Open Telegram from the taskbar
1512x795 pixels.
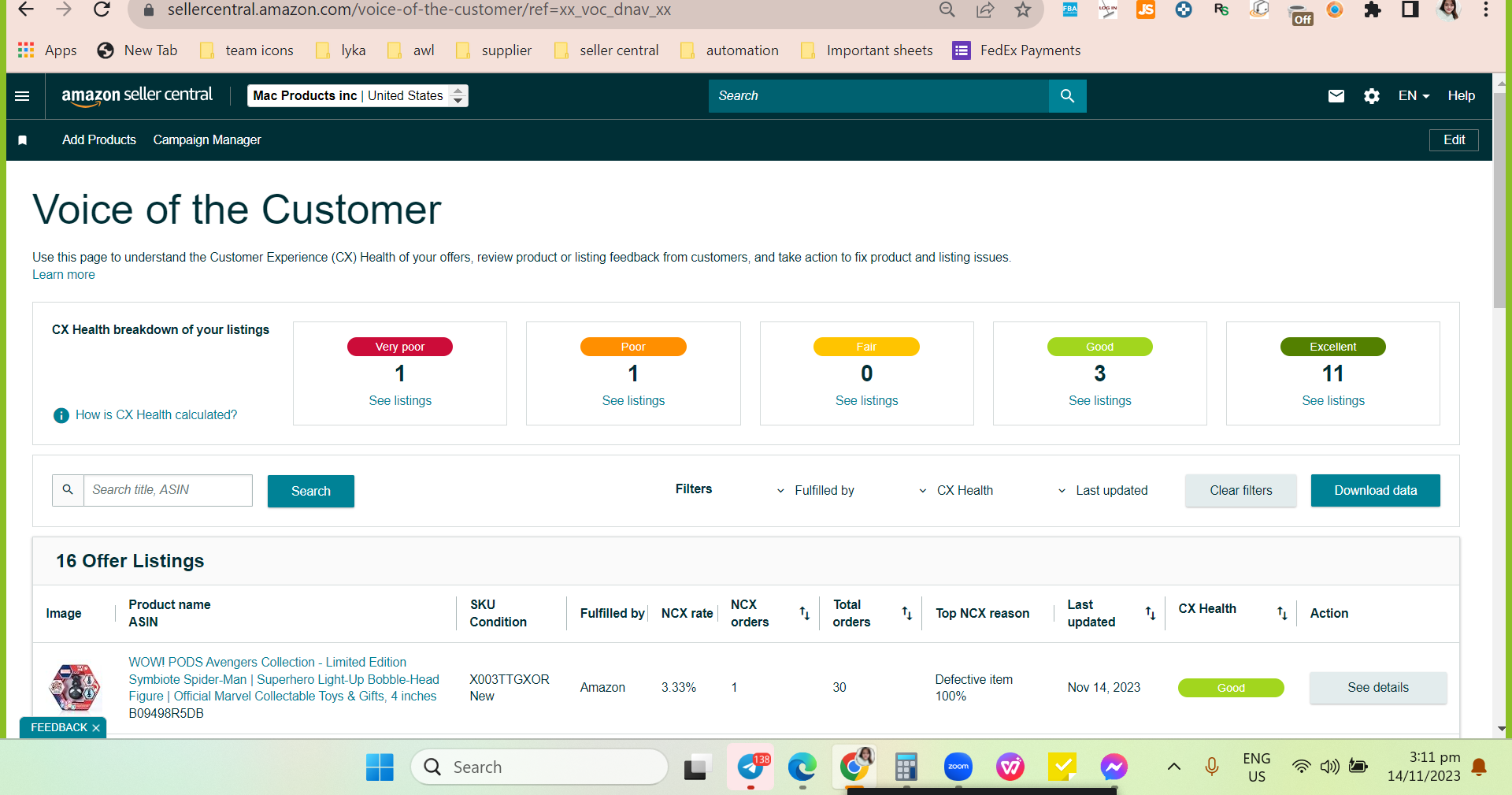click(750, 767)
